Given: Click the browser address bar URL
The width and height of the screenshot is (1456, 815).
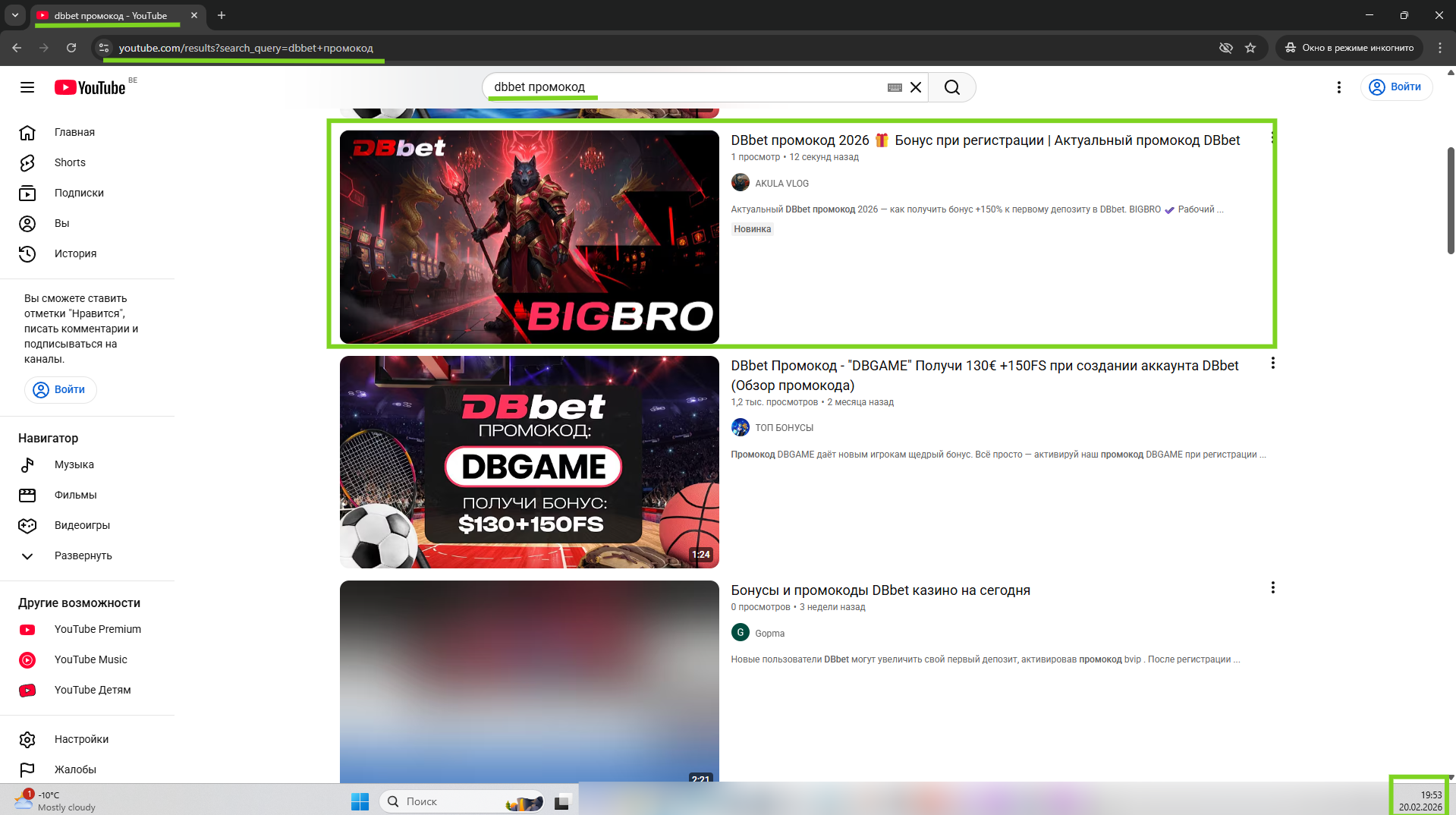Looking at the screenshot, I should (x=246, y=48).
